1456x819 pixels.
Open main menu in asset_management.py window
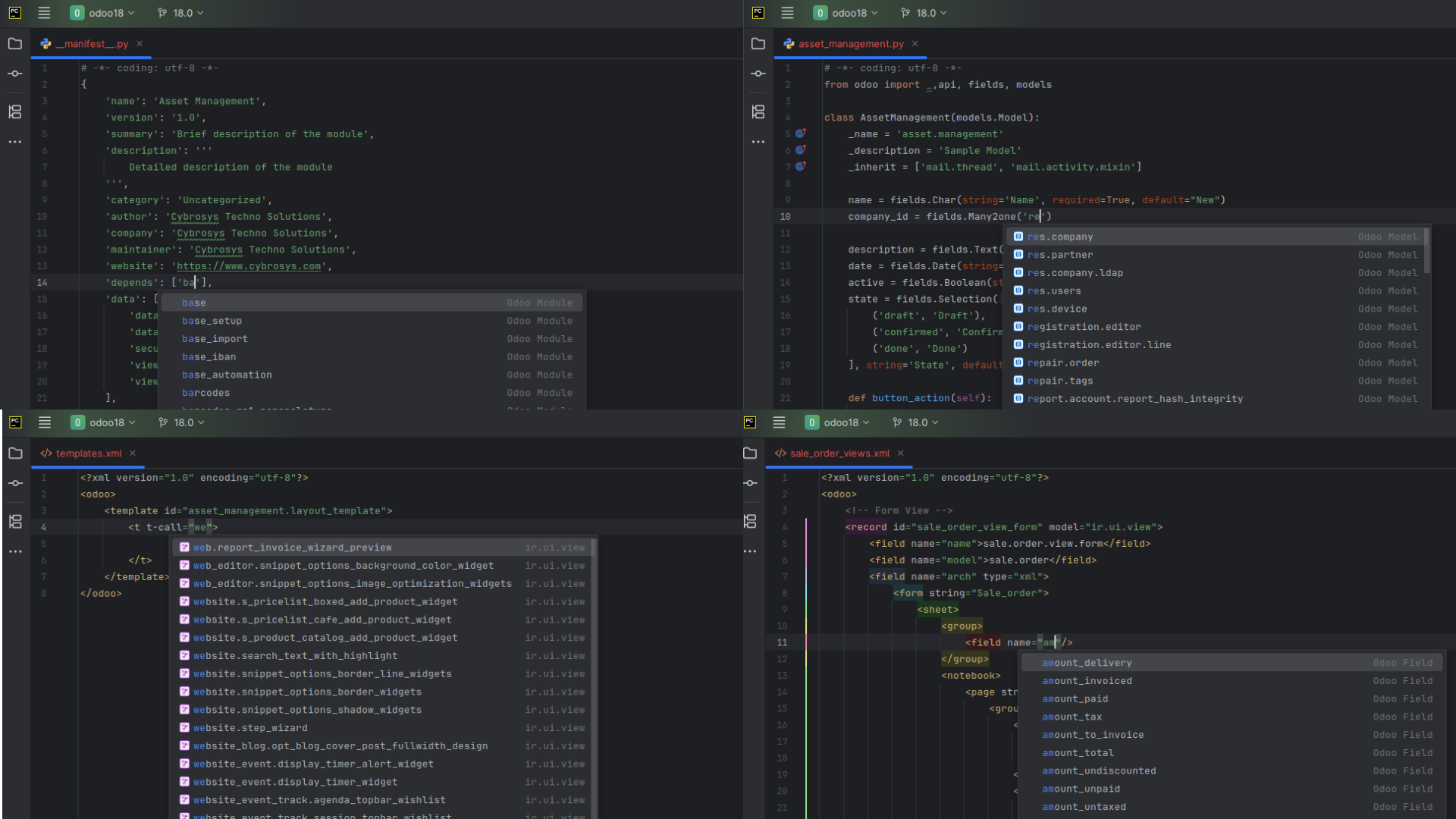click(787, 13)
